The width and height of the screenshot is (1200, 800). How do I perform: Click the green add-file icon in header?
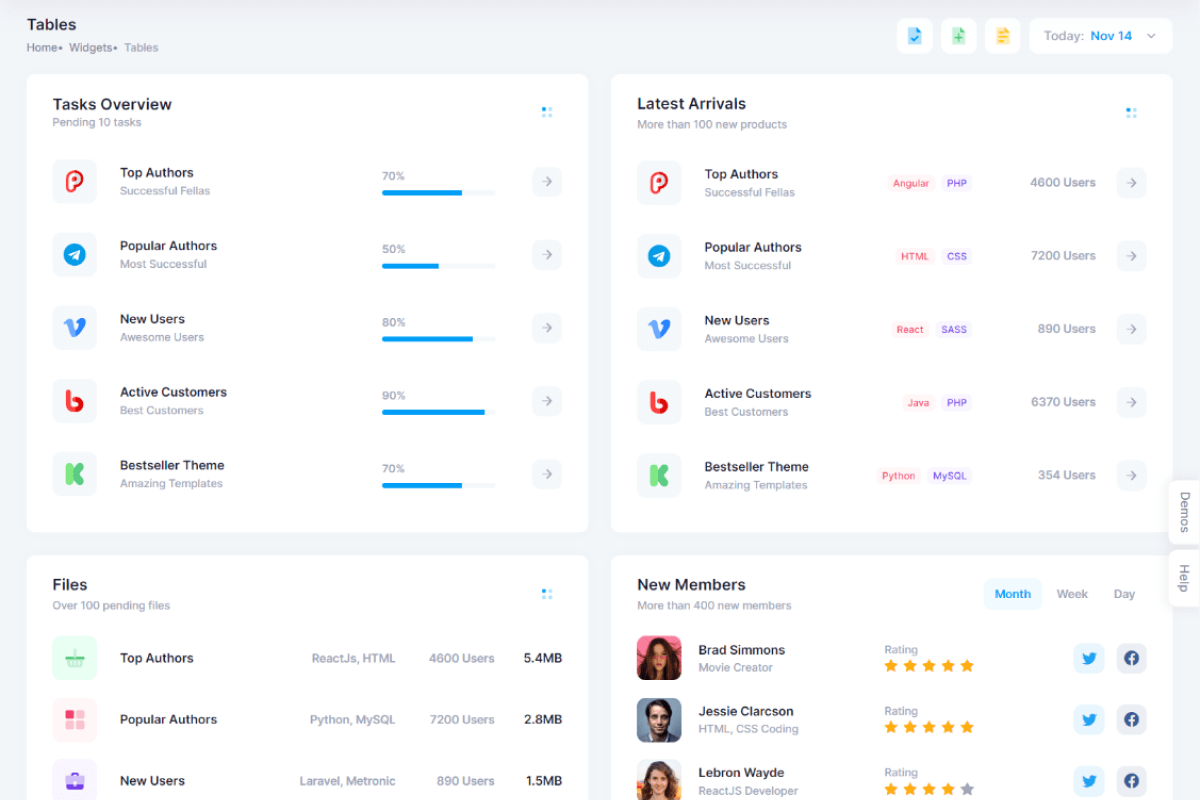click(958, 36)
